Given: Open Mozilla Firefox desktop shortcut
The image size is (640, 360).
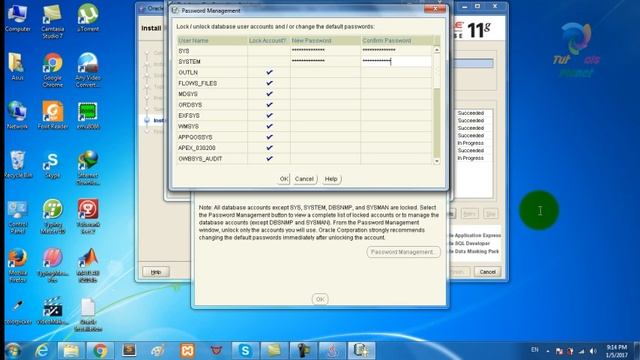Looking at the screenshot, I should tap(18, 265).
